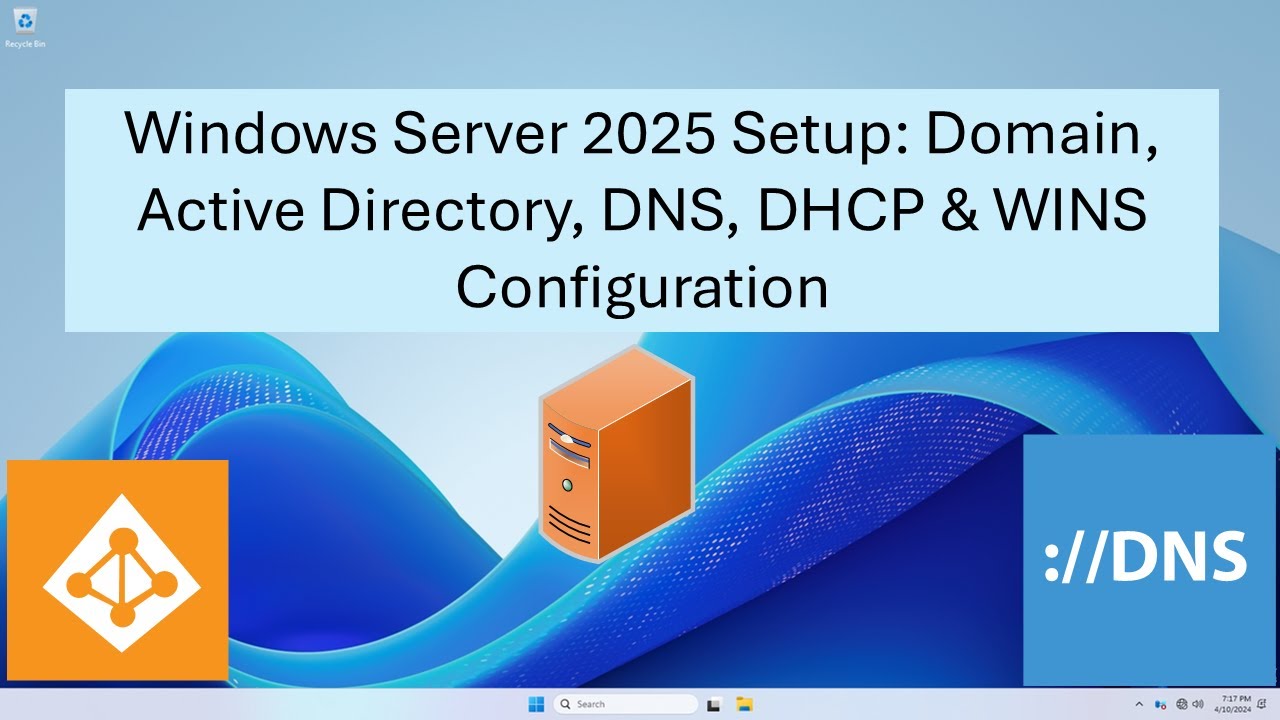Open network settings tray icon
This screenshot has width=1280, height=720.
(x=1182, y=704)
